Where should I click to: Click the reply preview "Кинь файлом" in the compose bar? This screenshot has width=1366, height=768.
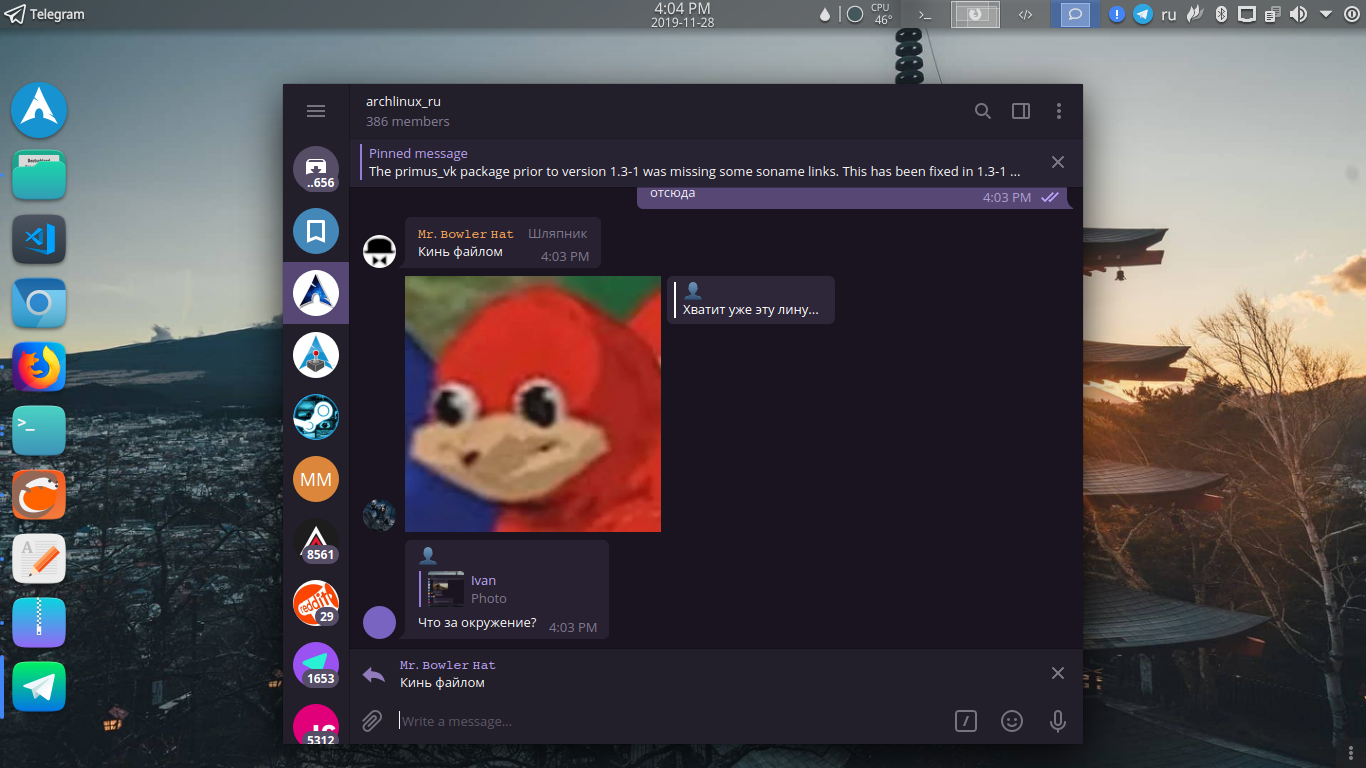pyautogui.click(x=442, y=683)
